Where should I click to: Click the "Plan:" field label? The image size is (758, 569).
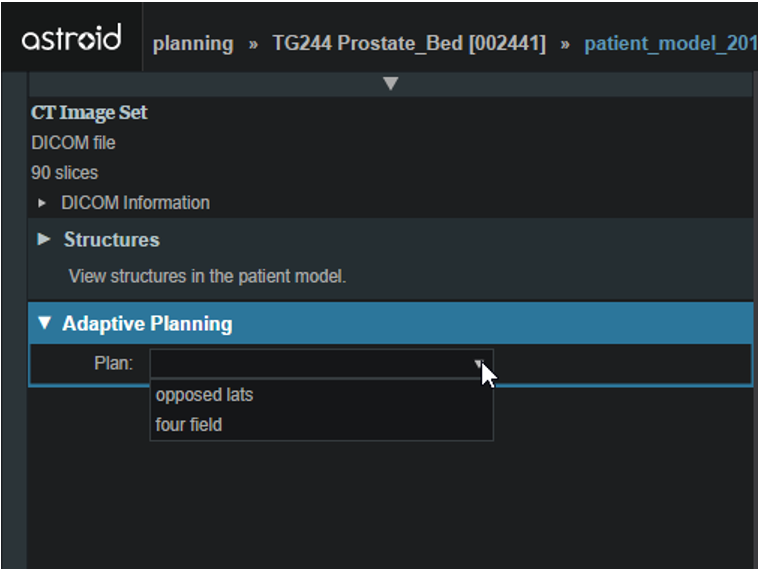[113, 364]
